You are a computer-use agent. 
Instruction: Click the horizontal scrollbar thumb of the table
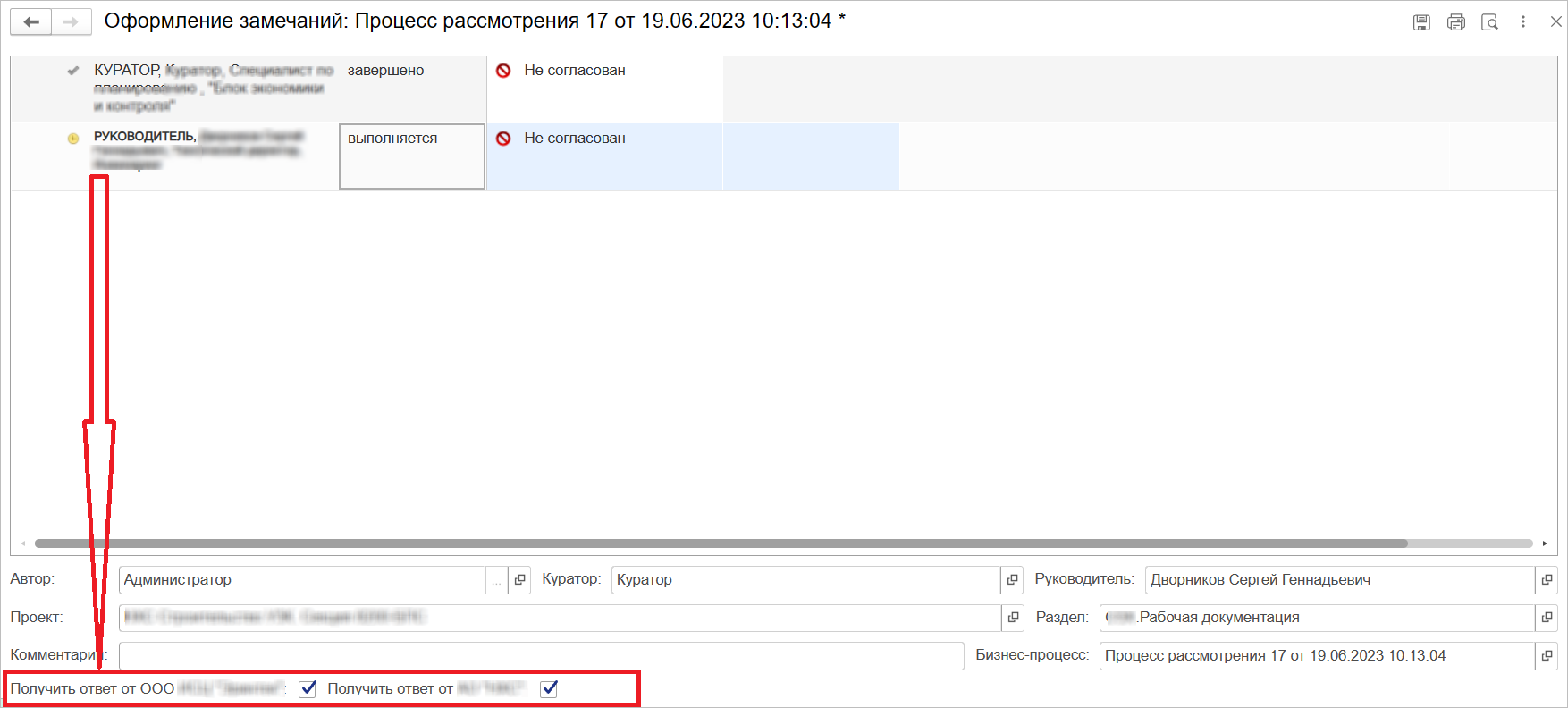tap(721, 544)
